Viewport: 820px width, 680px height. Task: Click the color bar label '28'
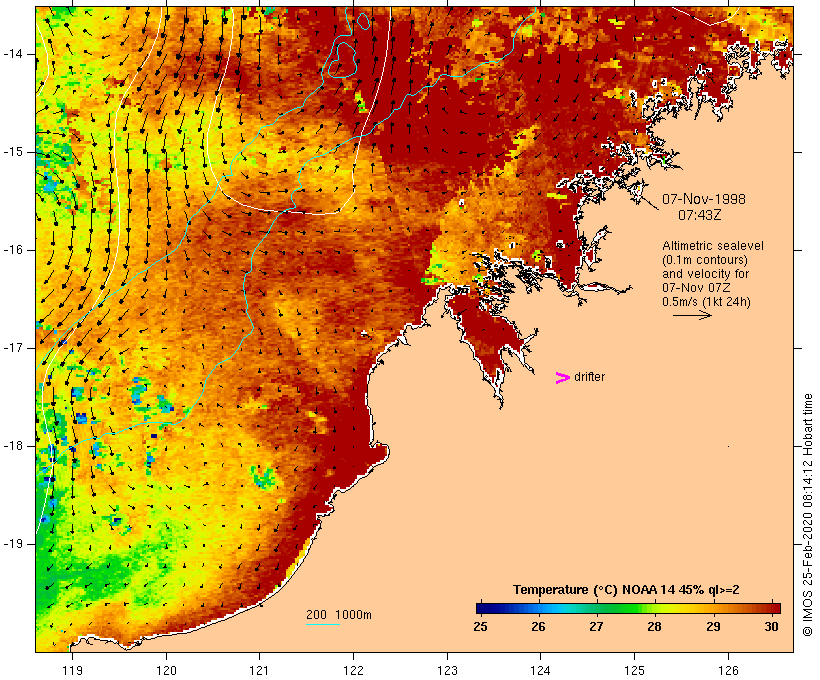(x=655, y=626)
